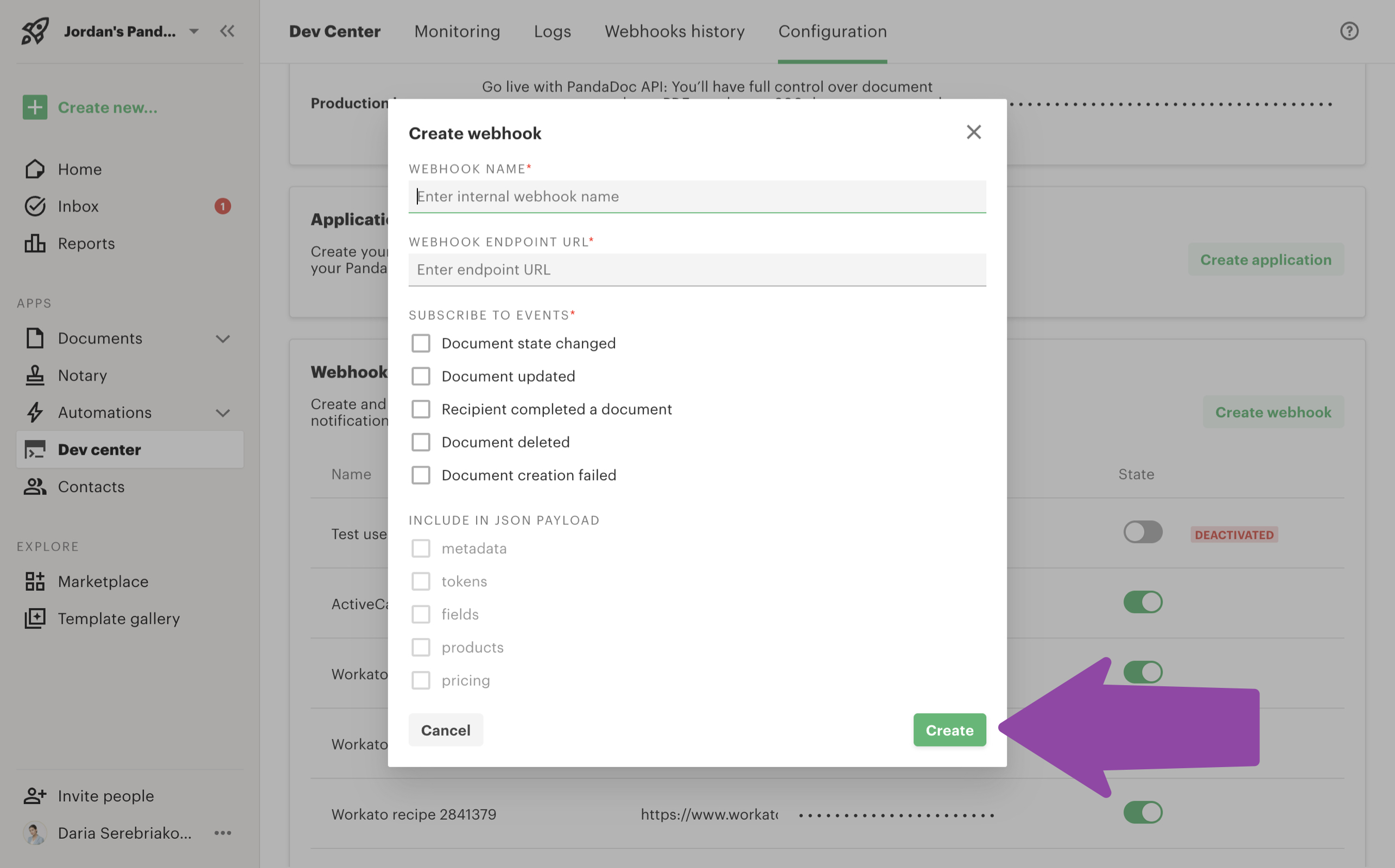This screenshot has width=1395, height=868.
Task: Check the metadata JSON payload option
Action: pyautogui.click(x=421, y=548)
